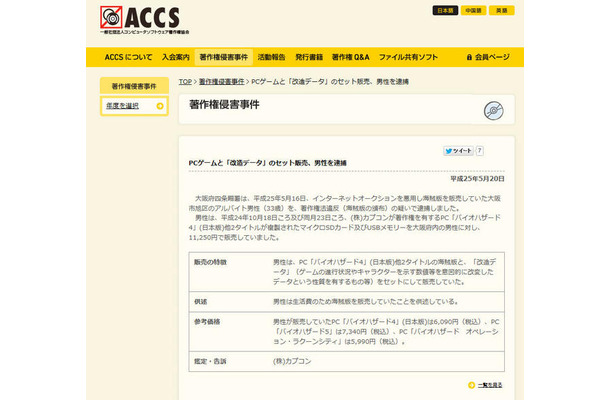610x400 pixels.
Task: Open 一覧を見る link
Action: coord(490,385)
